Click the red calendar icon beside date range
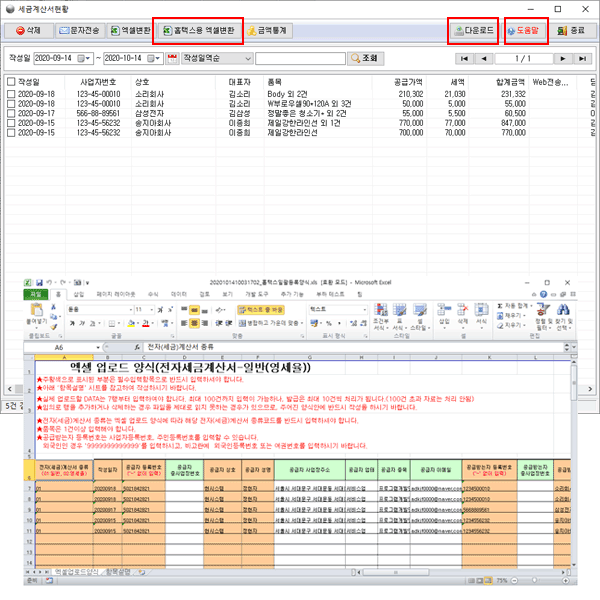Image resolution: width=600 pixels, height=600 pixels. (x=173, y=59)
